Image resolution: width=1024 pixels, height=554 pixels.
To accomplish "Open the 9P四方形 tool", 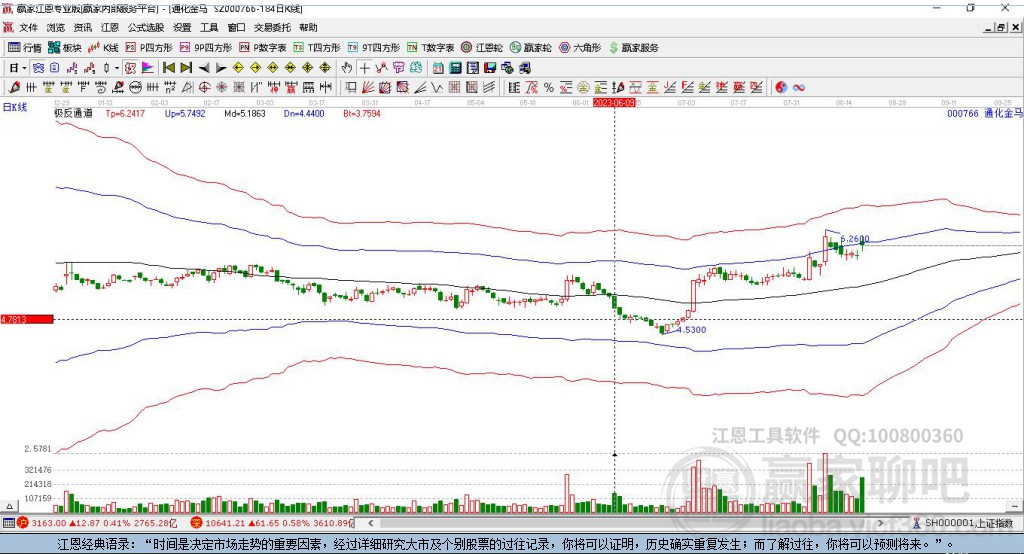I will (x=206, y=48).
